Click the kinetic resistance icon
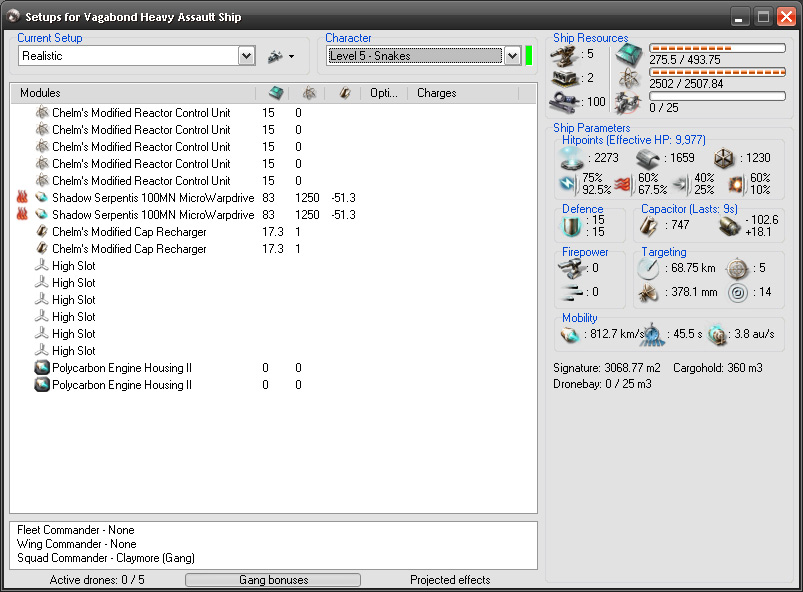 coord(680,184)
